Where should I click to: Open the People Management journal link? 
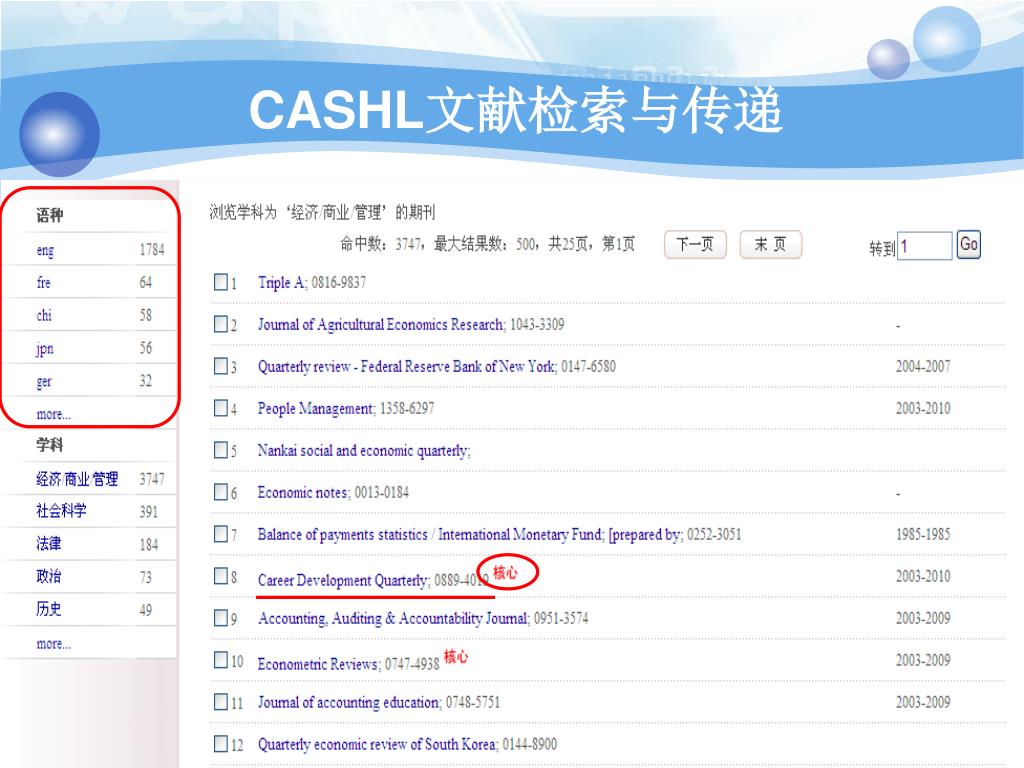tap(315, 409)
